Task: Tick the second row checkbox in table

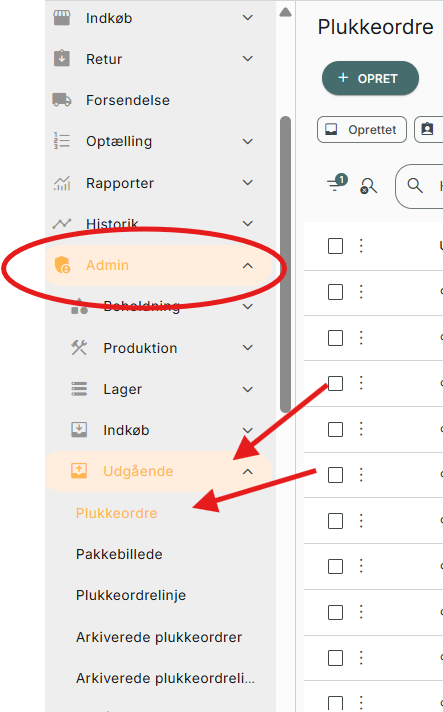Action: (x=335, y=292)
